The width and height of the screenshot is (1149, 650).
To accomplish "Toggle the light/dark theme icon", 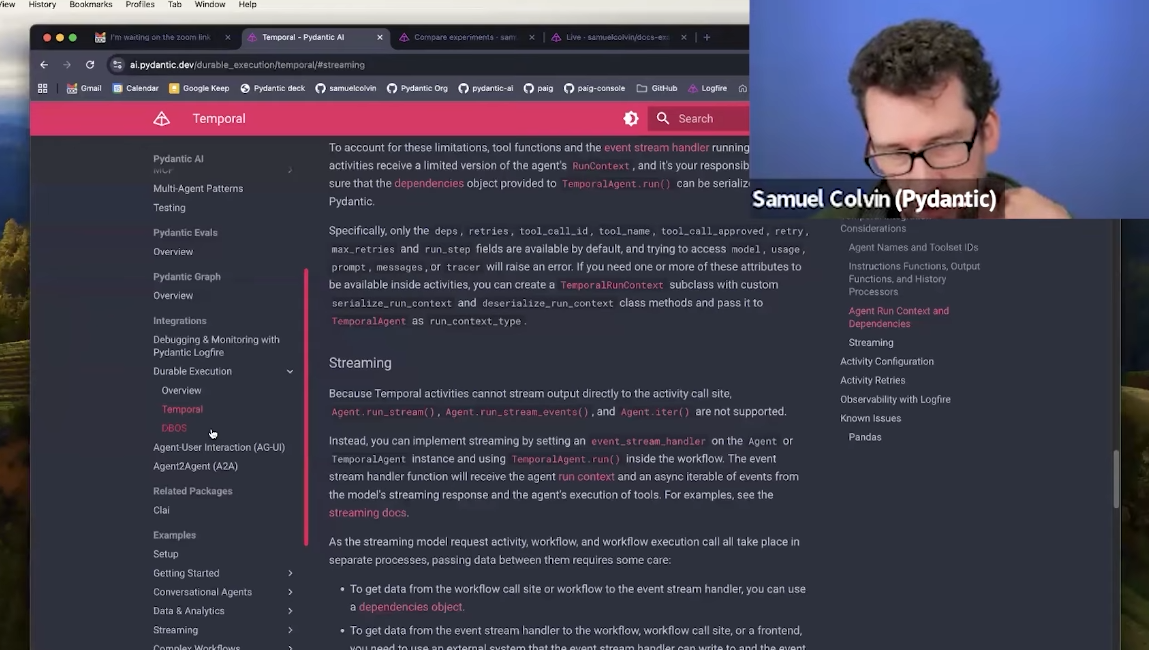I will click(x=630, y=119).
